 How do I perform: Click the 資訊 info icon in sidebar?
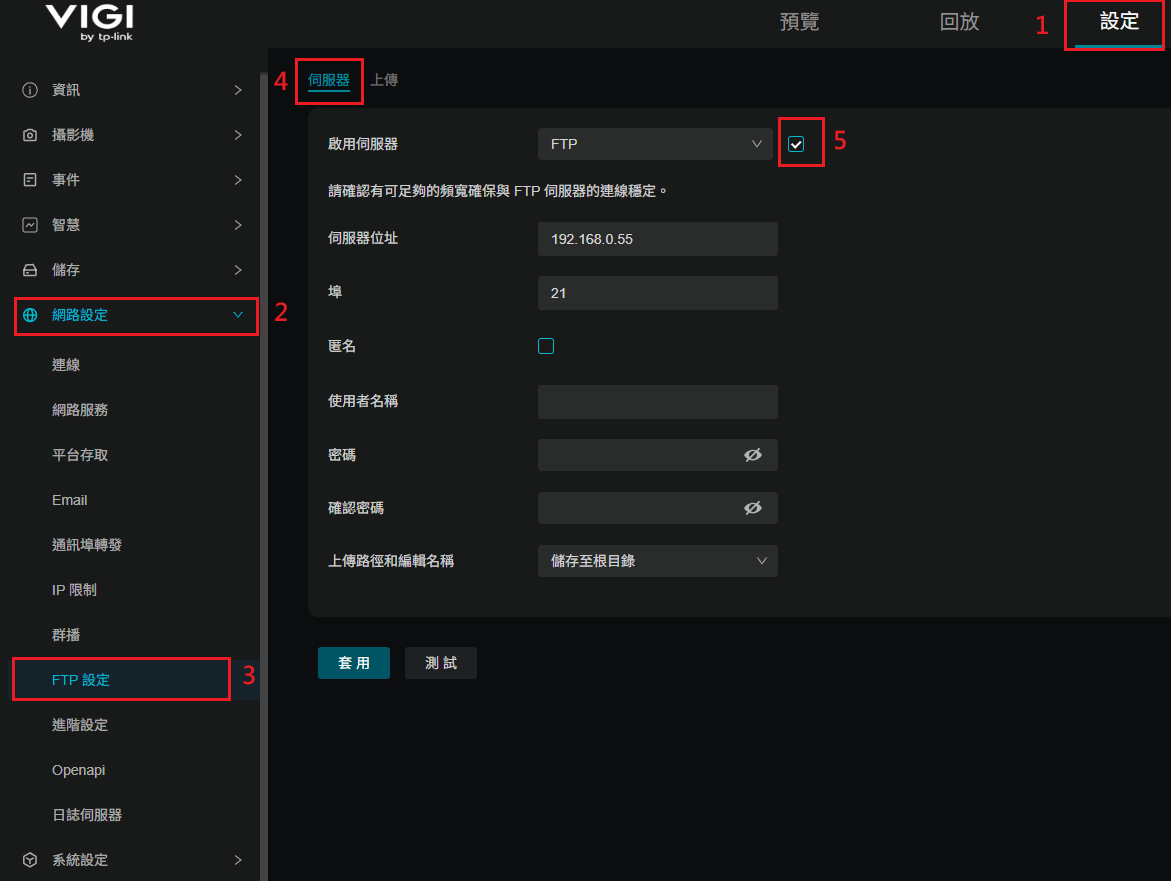tap(30, 90)
